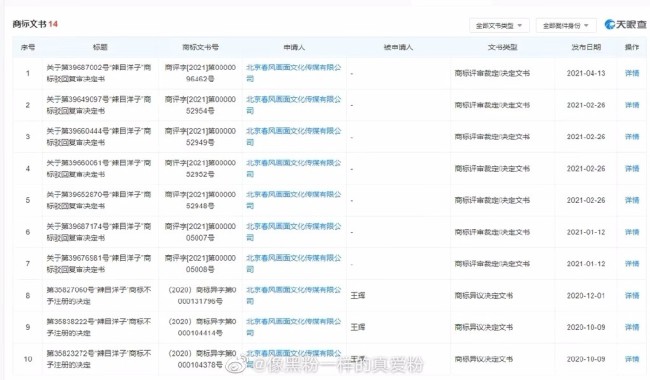
Task: Open 详情 for document ending 05008号
Action: point(632,264)
